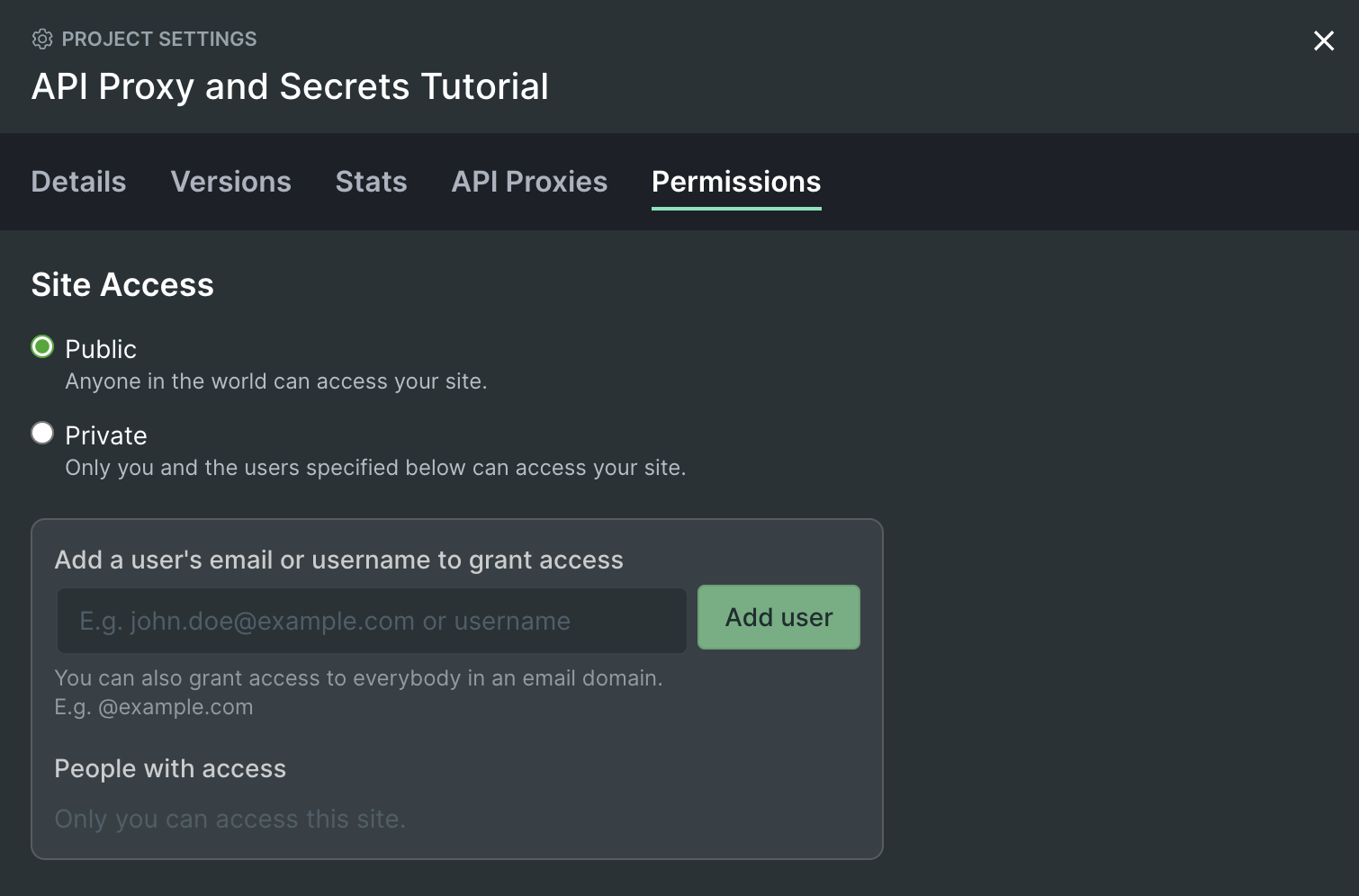
Task: Click the PROJECT SETTINGS header label
Action: (159, 39)
